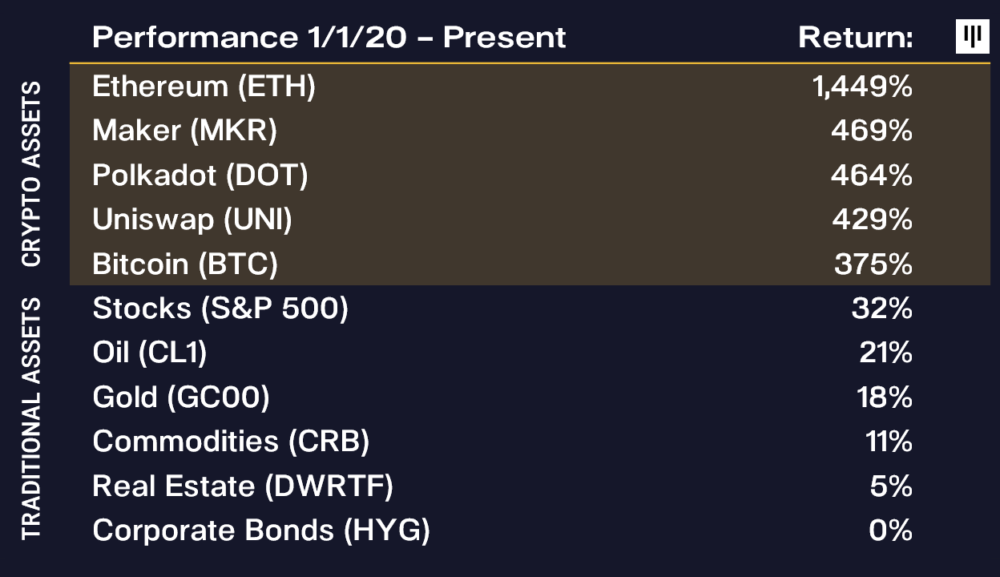Click the 375% Bitcoin return

[873, 264]
